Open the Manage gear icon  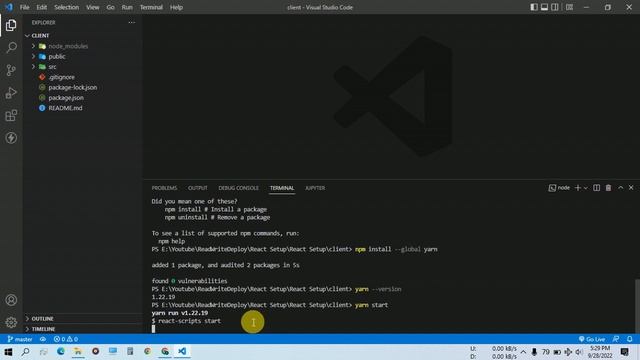(11, 322)
